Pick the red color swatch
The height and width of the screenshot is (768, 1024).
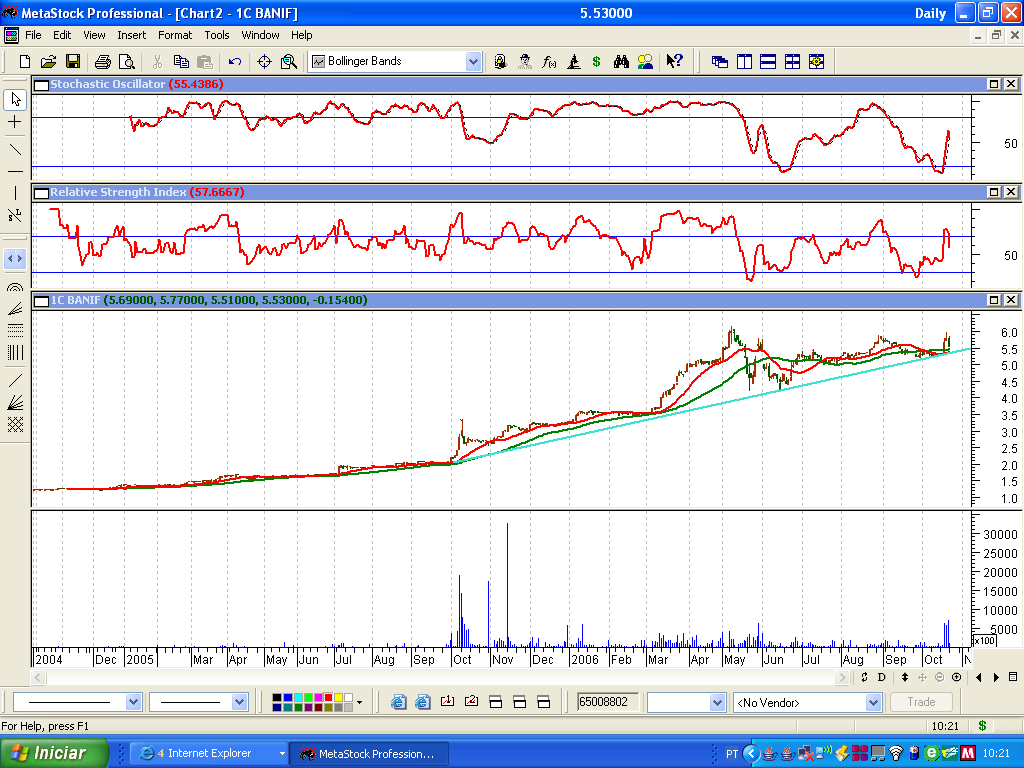pos(328,697)
